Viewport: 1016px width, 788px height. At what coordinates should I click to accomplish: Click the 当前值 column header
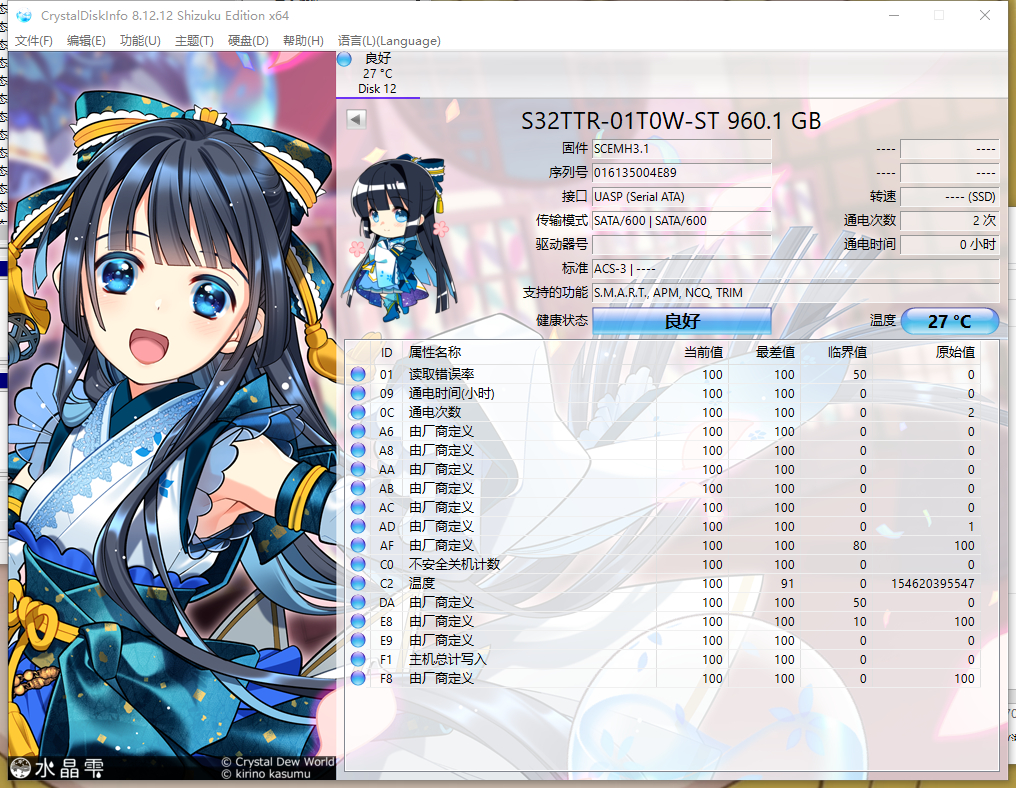[x=704, y=352]
